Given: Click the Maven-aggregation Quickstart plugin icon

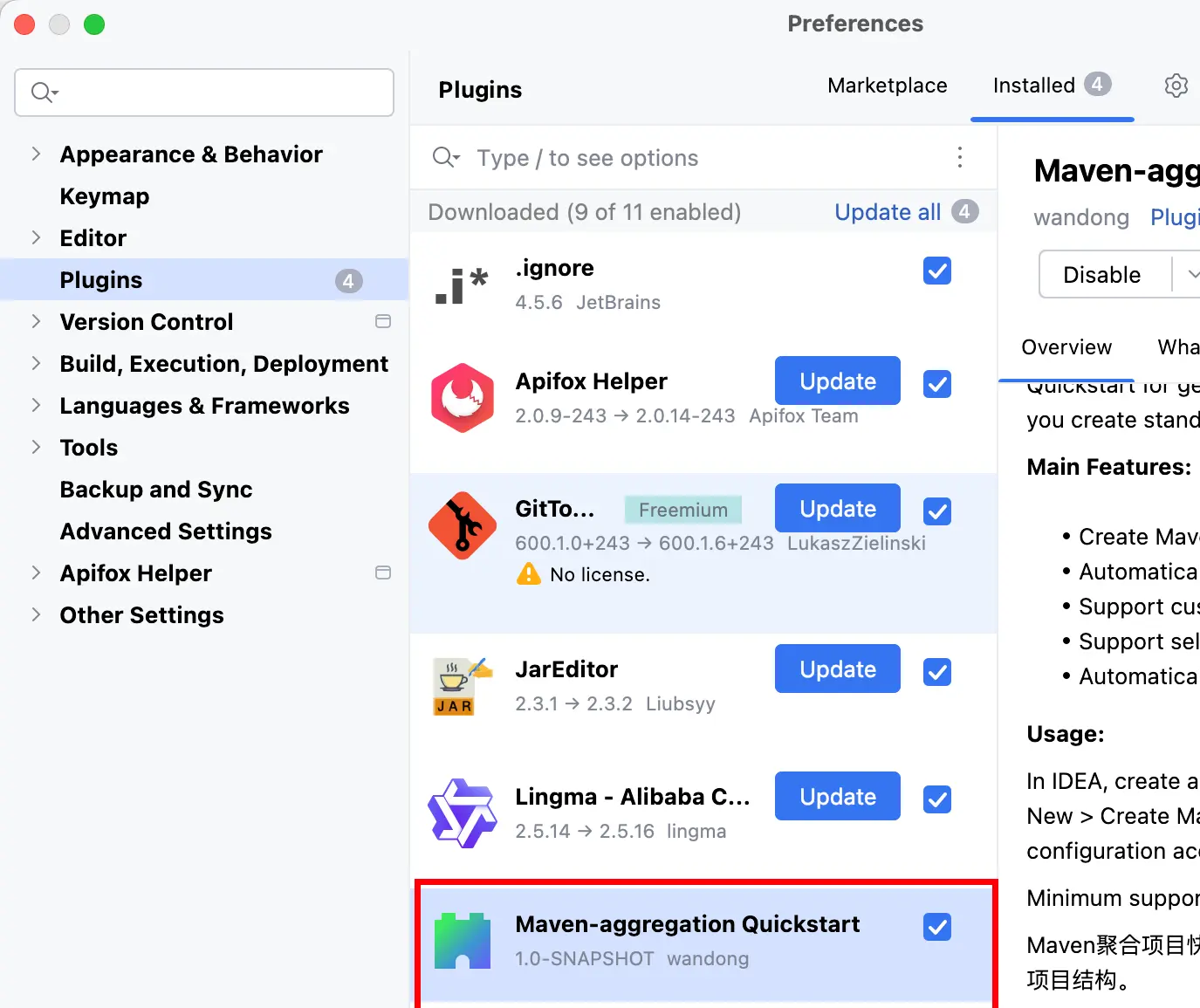Looking at the screenshot, I should click(x=463, y=941).
